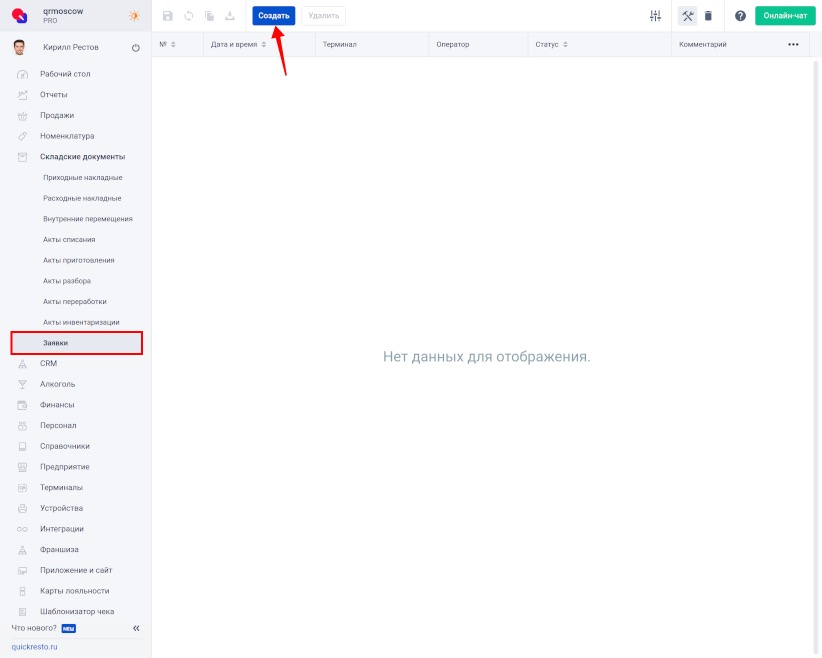Collapse Складские документы section
This screenshot has height=658, width=822.
(82, 157)
